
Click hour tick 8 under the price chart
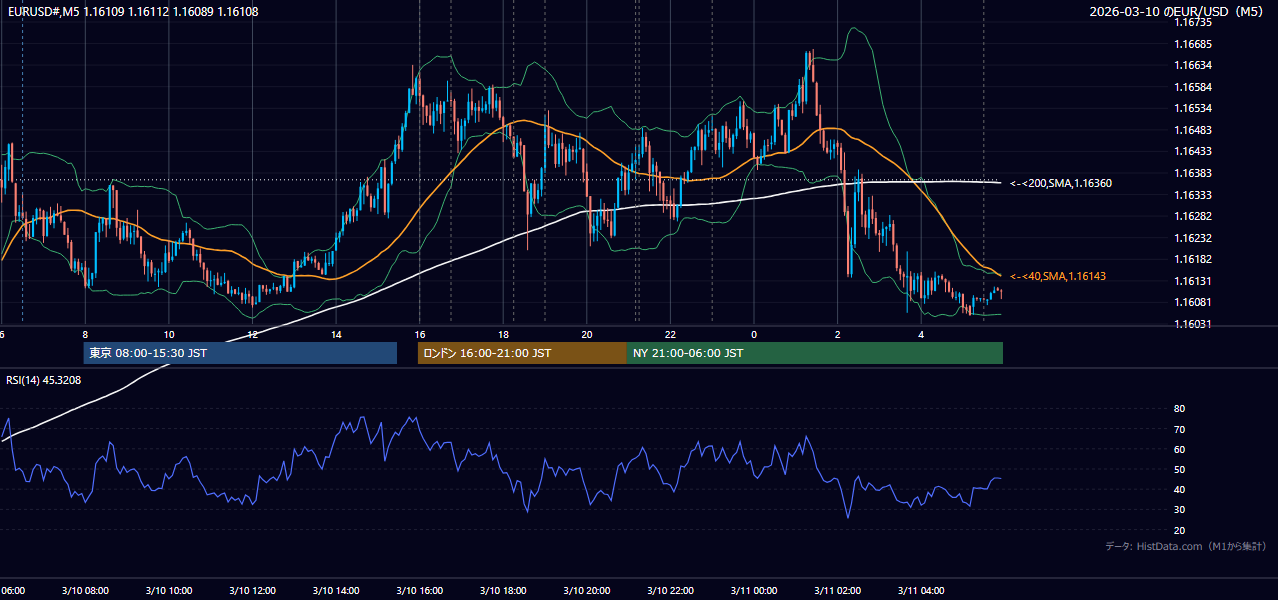85,335
